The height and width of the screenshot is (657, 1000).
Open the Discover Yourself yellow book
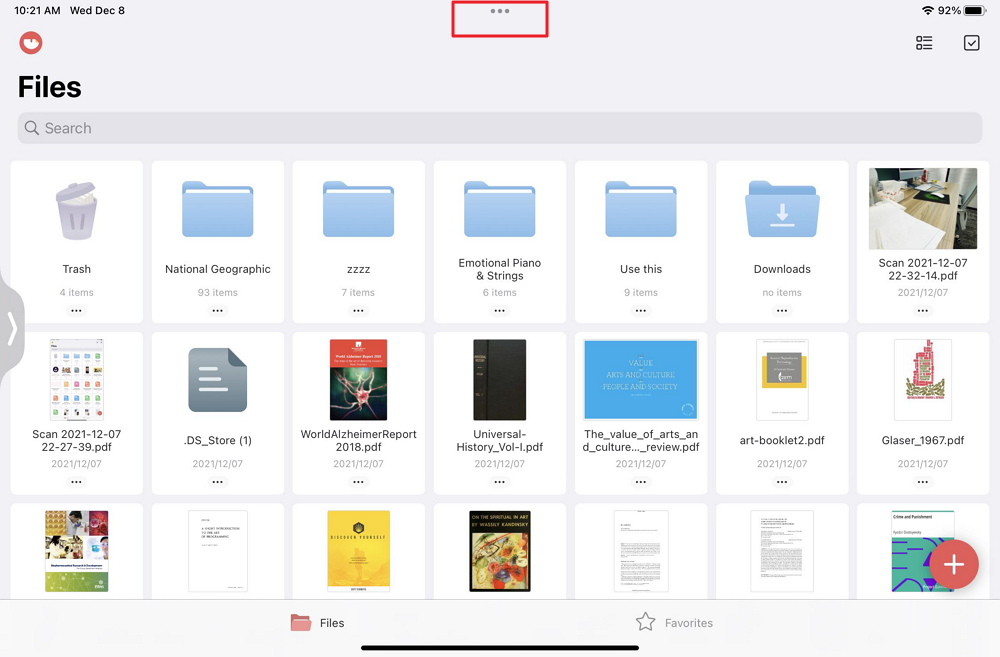coord(358,551)
